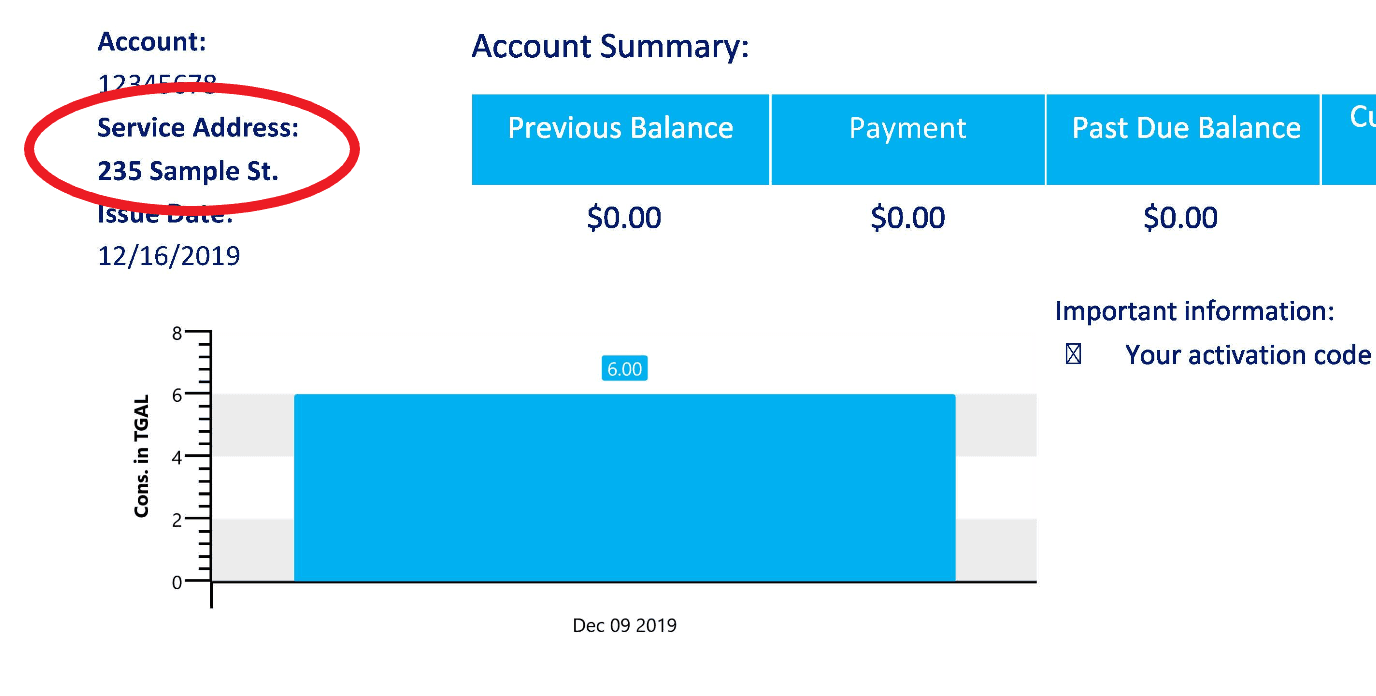Click the Previous Balance header cell

point(620,139)
